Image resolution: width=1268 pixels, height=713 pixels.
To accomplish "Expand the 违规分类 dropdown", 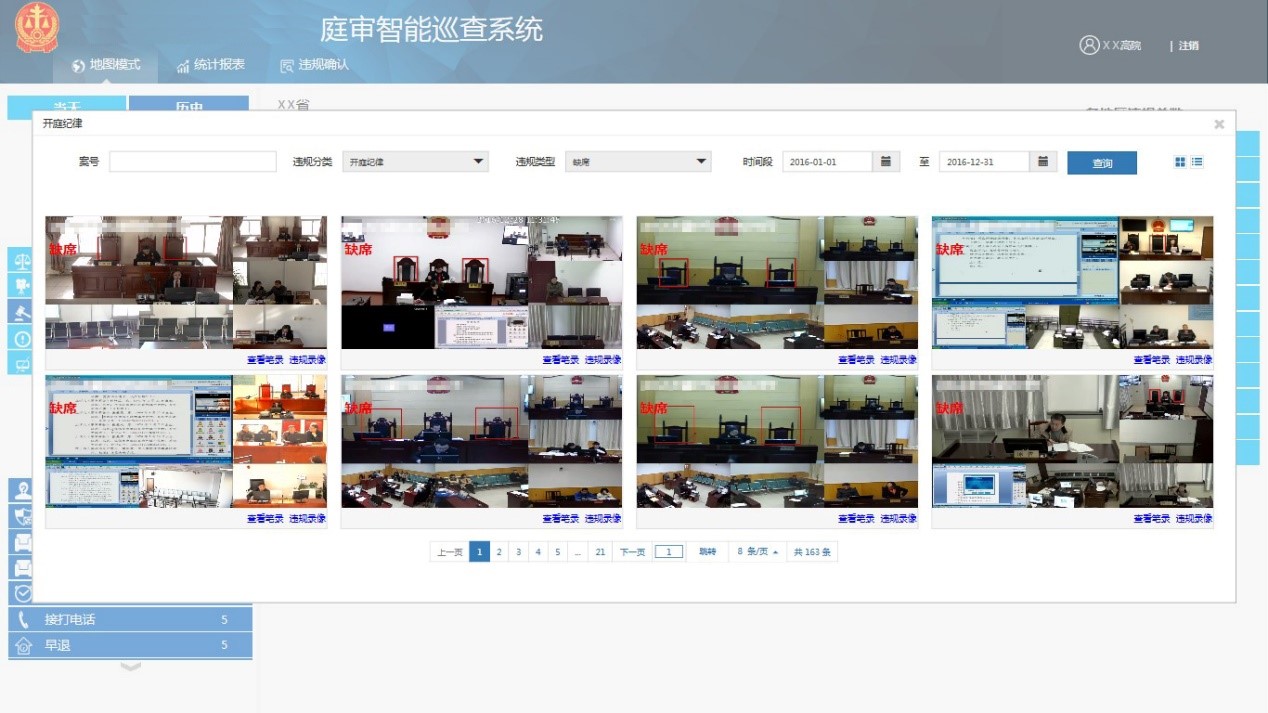I will point(415,162).
